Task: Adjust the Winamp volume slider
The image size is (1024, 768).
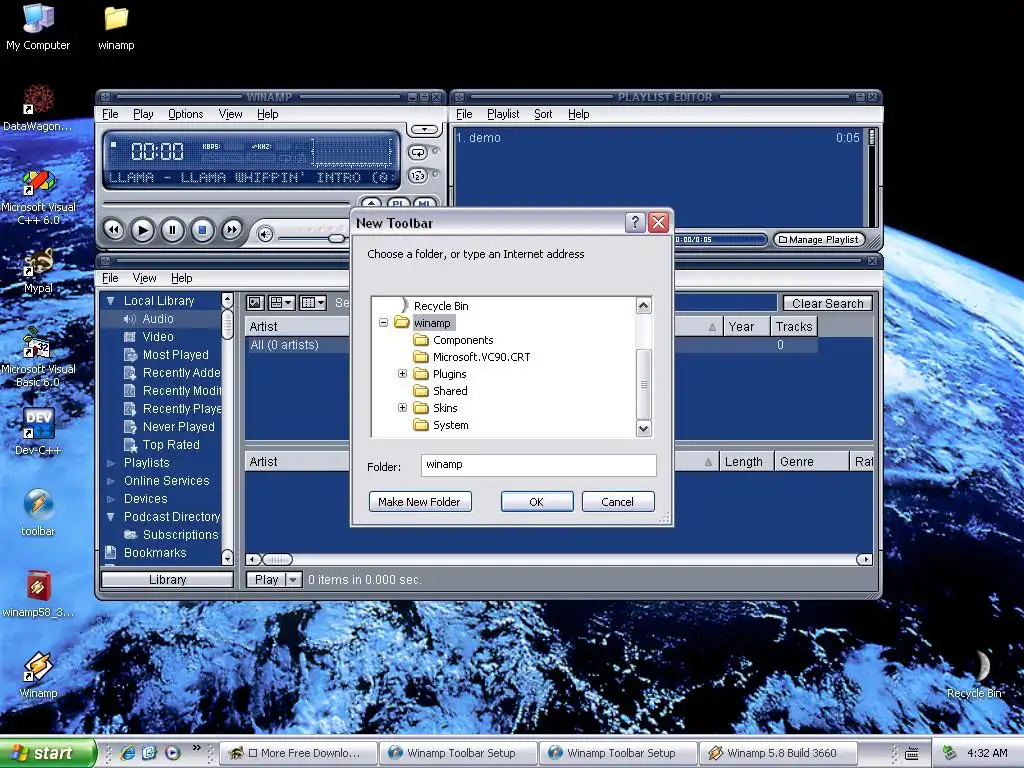Action: point(336,238)
